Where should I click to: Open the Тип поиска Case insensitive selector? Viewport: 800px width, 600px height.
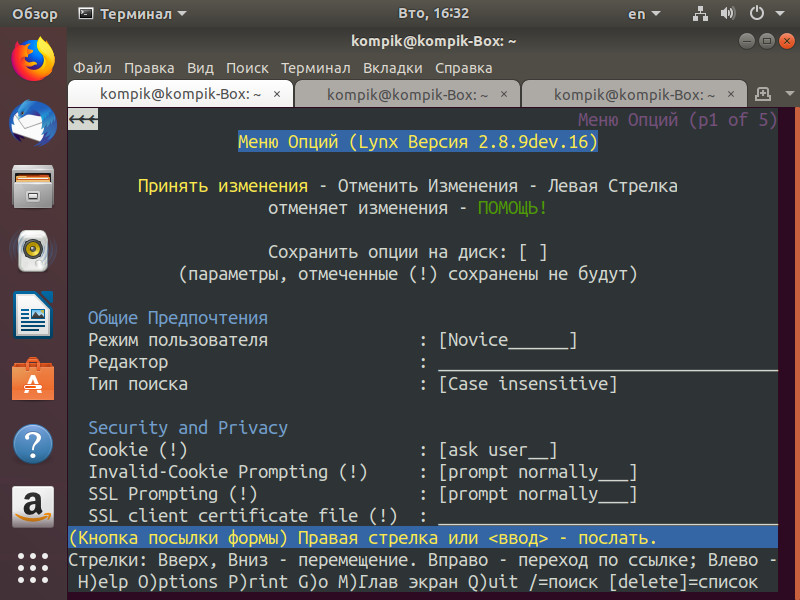pyautogui.click(x=528, y=384)
